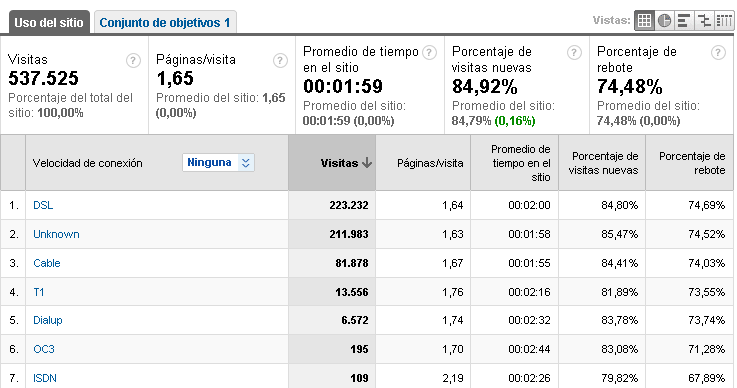The height and width of the screenshot is (388, 737).
Task: Switch to pivot view icon
Action: [723, 21]
